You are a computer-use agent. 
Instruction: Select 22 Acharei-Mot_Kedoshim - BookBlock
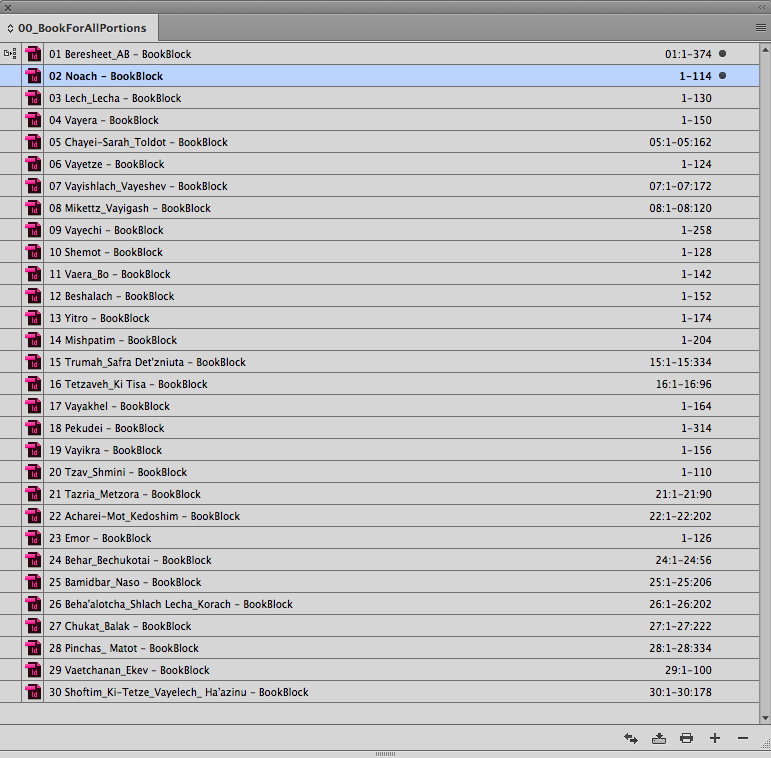380,516
